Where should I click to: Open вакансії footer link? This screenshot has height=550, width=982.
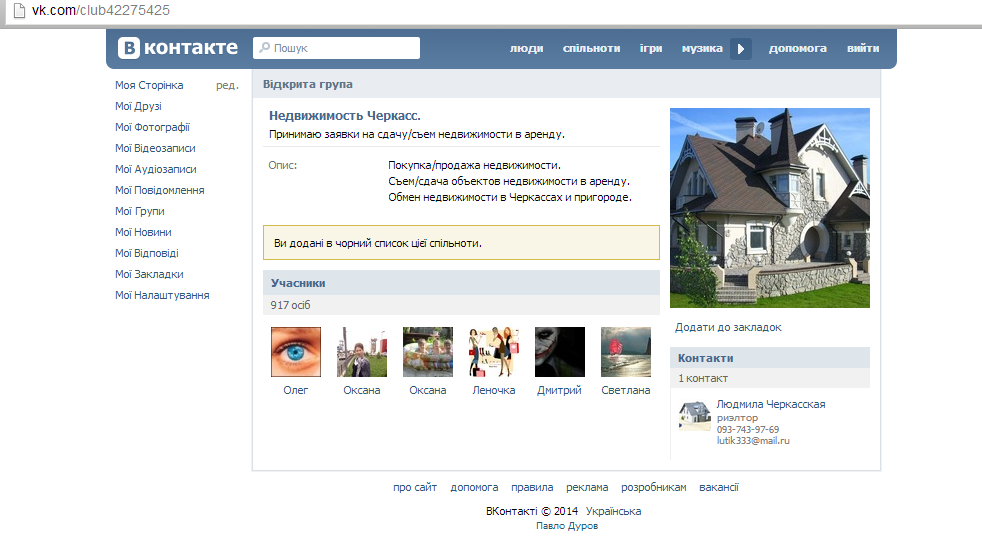[718, 487]
